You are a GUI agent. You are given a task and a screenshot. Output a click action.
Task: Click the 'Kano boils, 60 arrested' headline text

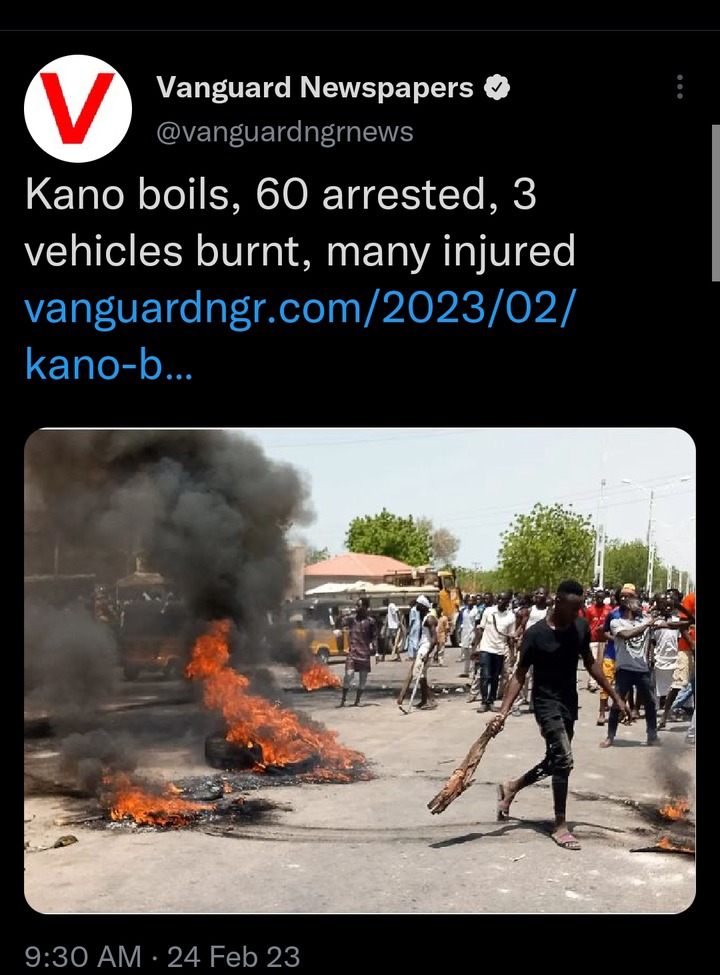click(x=280, y=195)
